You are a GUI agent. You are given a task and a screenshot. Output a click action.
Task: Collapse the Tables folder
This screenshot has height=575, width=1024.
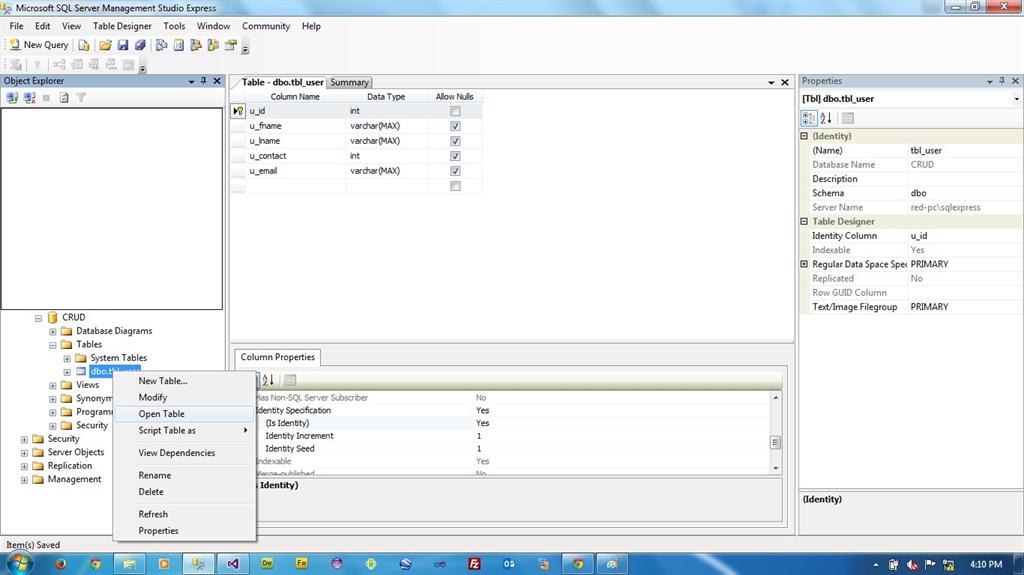pos(53,345)
